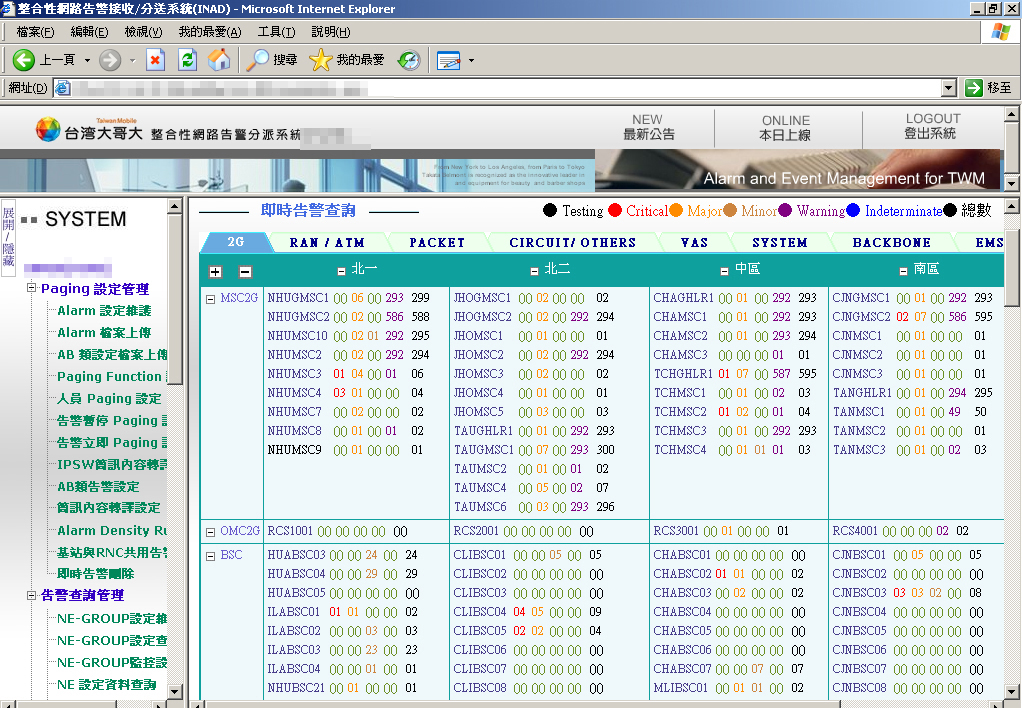Collapse the 中區 region column
This screenshot has height=708, width=1022.
725,271
